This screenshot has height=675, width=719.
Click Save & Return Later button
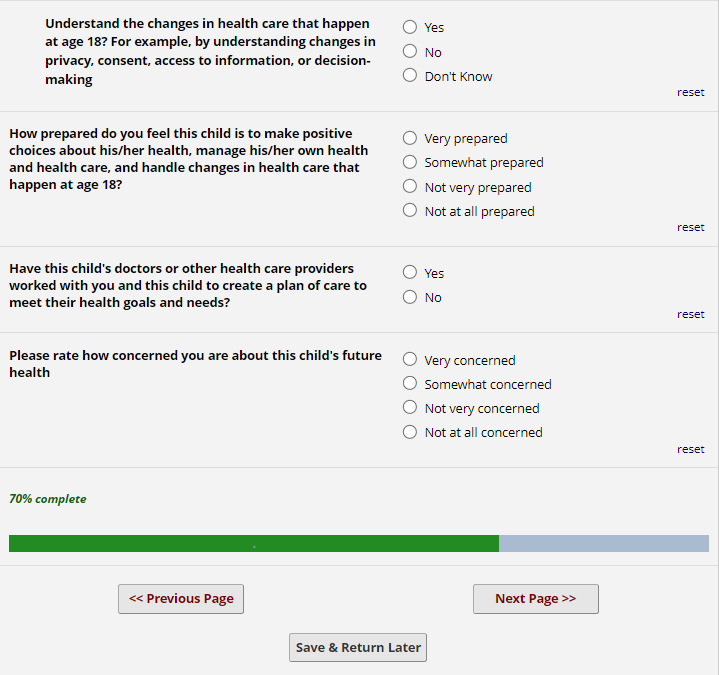pos(358,647)
